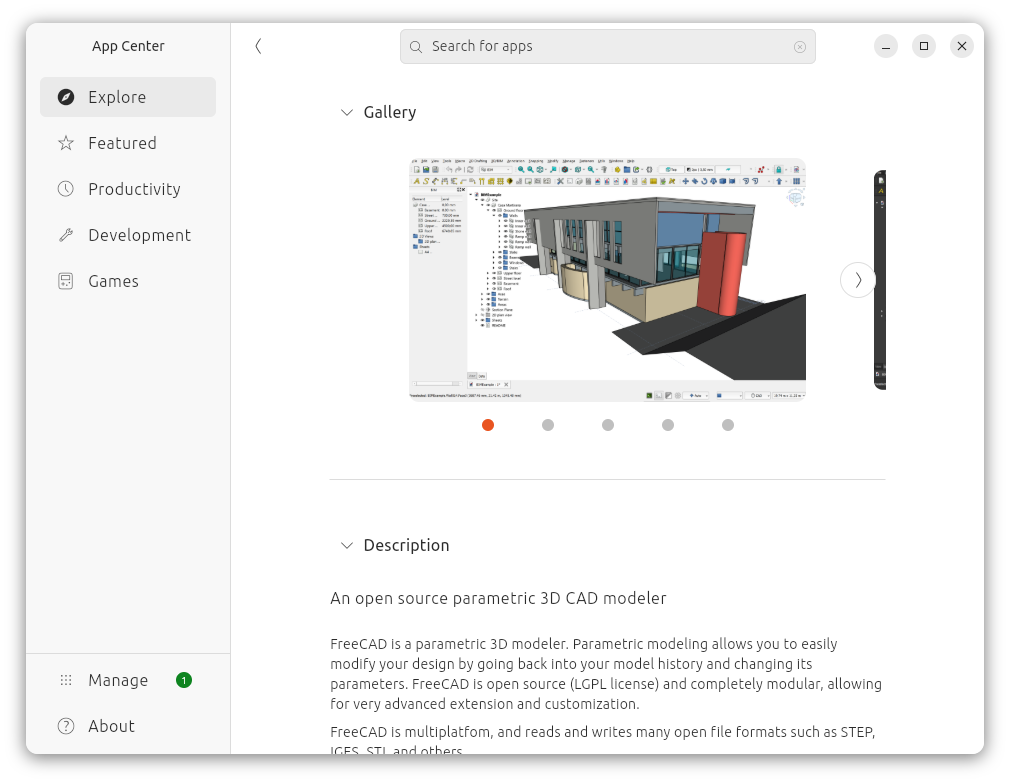Open the Featured category
1010x783 pixels.
coord(128,143)
